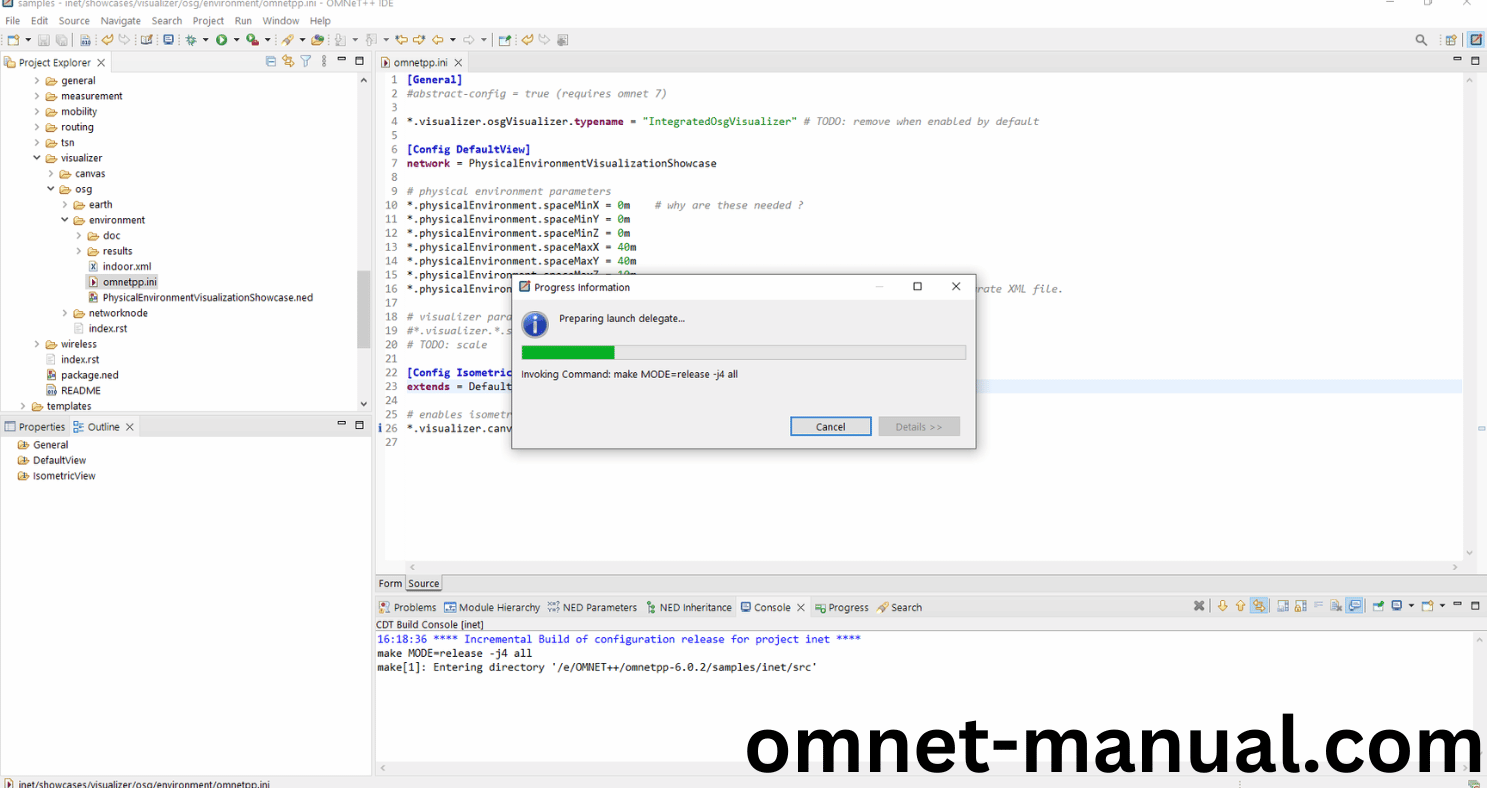Close the Project Explorer view tab

[101, 62]
